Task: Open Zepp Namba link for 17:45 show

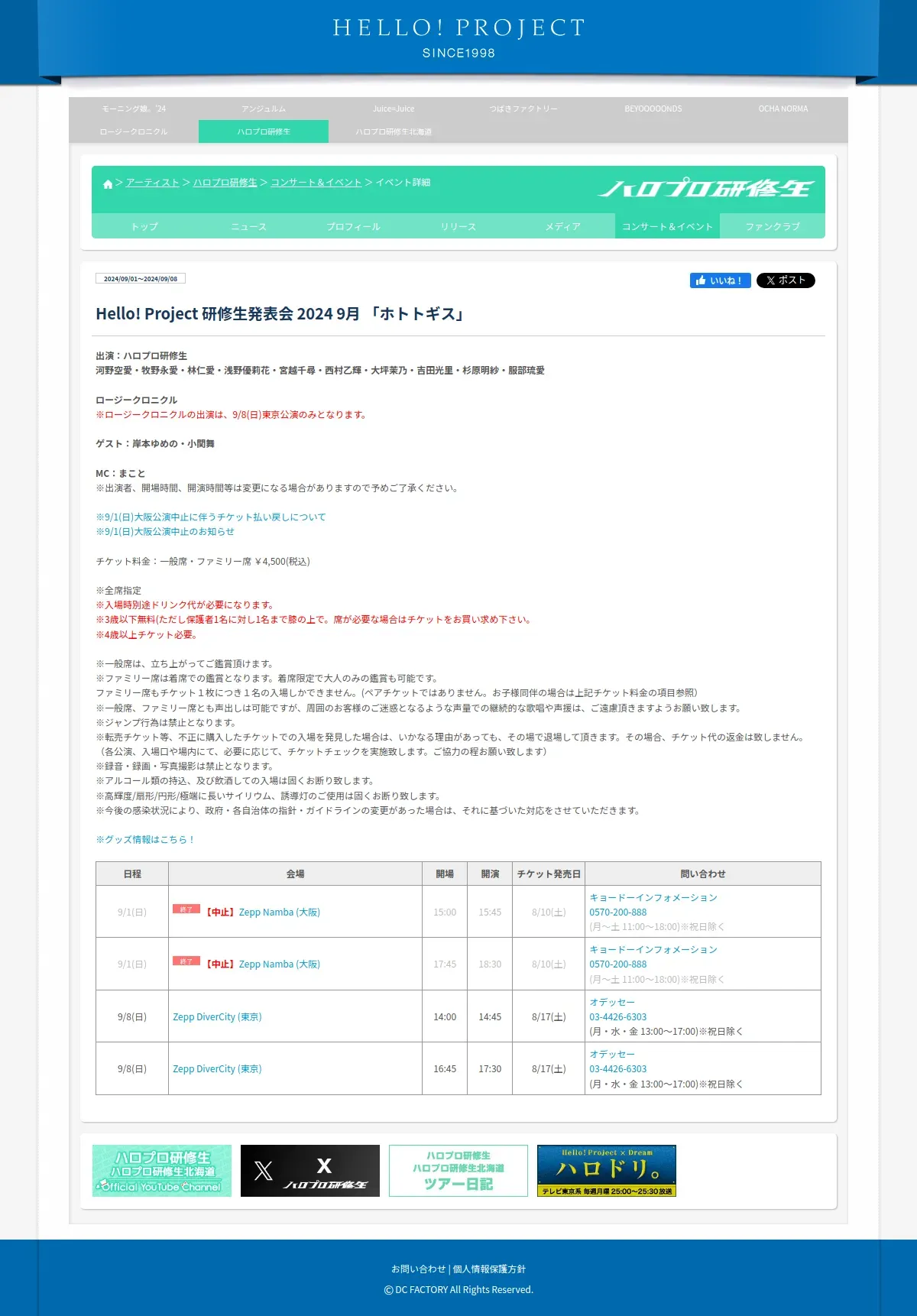Action: pyautogui.click(x=279, y=964)
